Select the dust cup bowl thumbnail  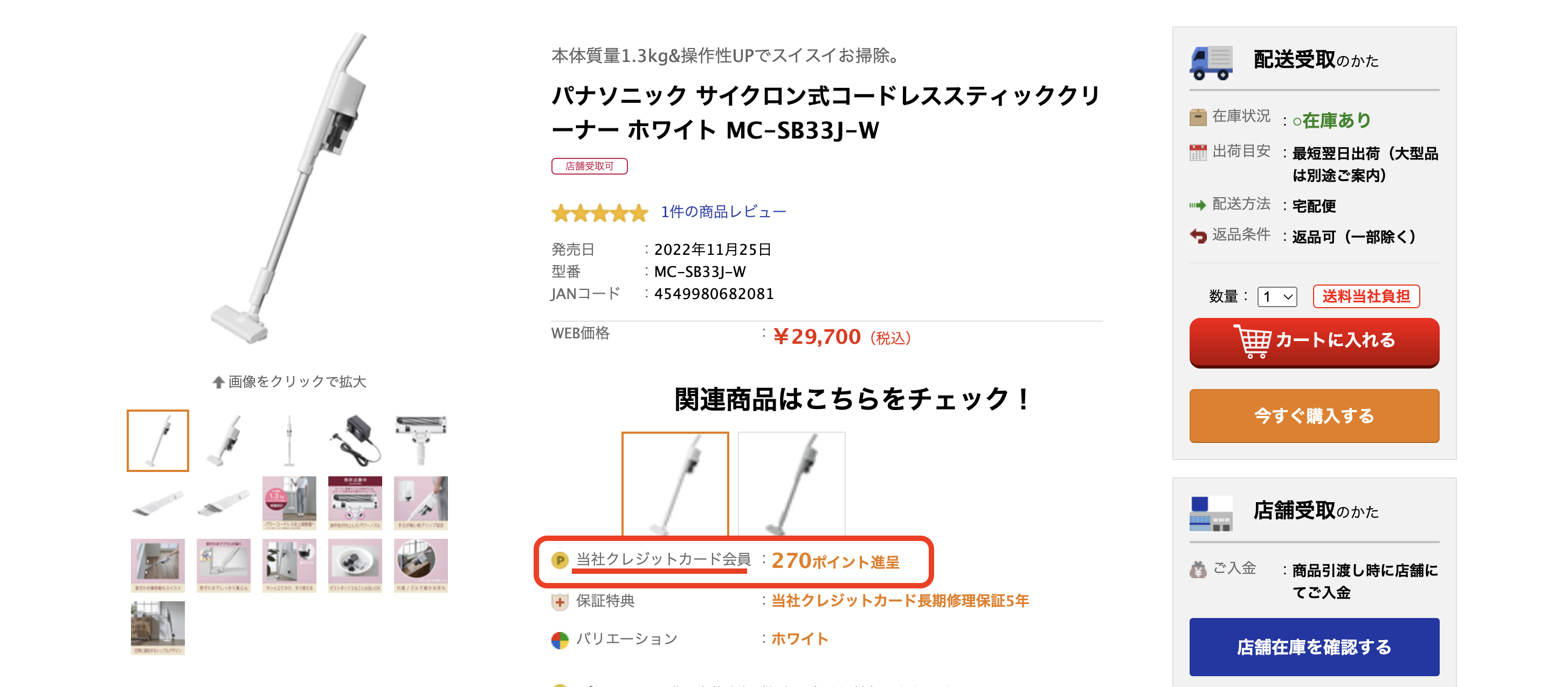pyautogui.click(x=355, y=565)
